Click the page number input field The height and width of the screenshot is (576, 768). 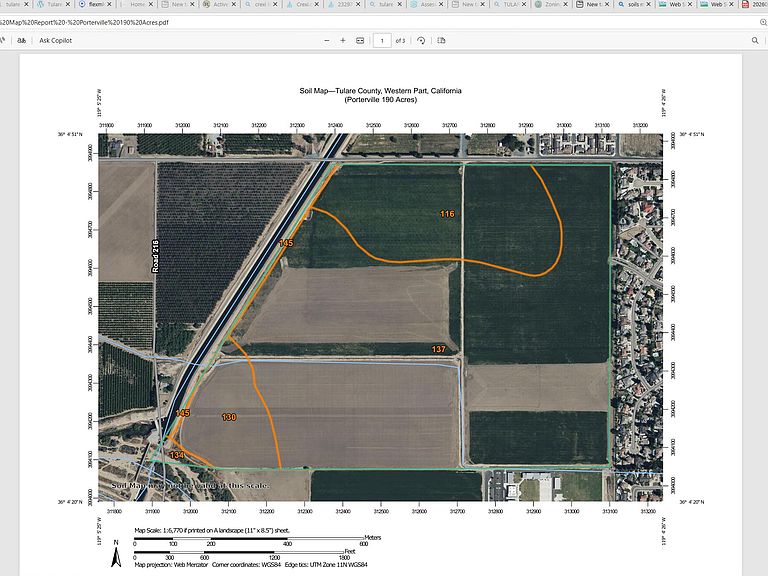(x=382, y=41)
